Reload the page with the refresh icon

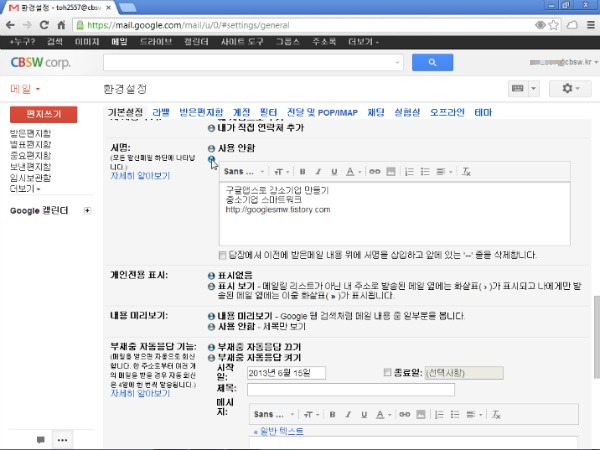click(44, 25)
